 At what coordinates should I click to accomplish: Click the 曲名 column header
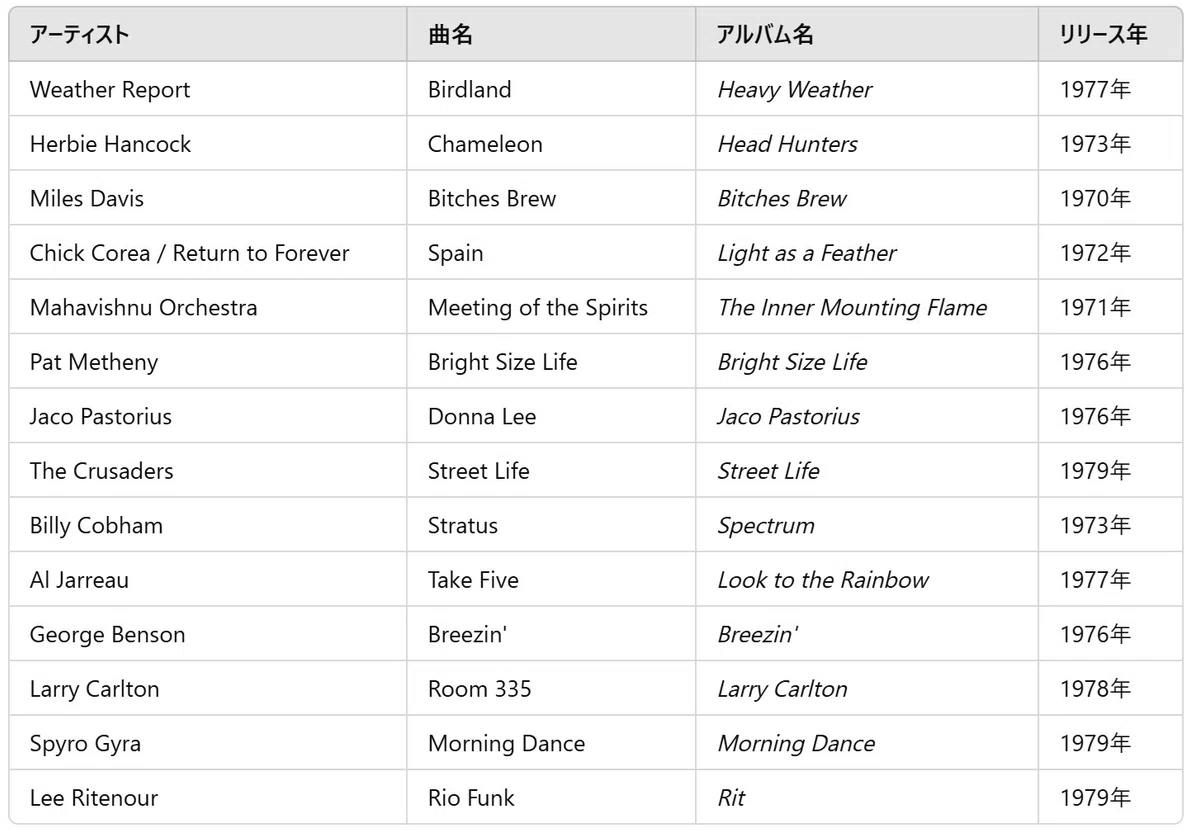click(x=551, y=35)
